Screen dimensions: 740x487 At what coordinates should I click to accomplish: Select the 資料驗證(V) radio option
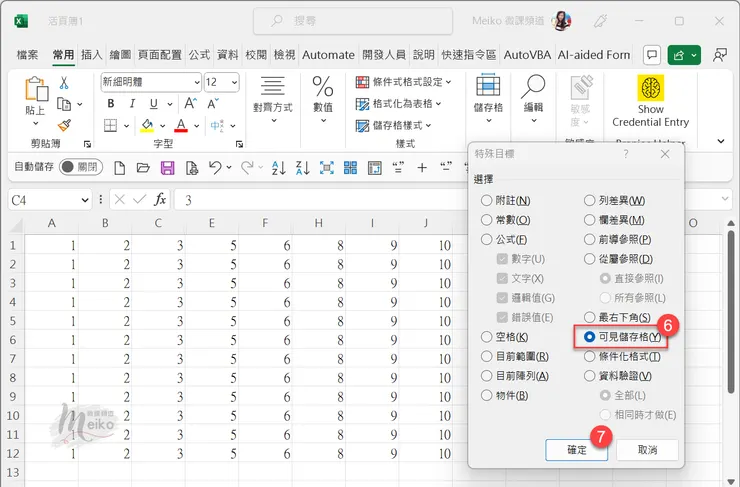(589, 376)
